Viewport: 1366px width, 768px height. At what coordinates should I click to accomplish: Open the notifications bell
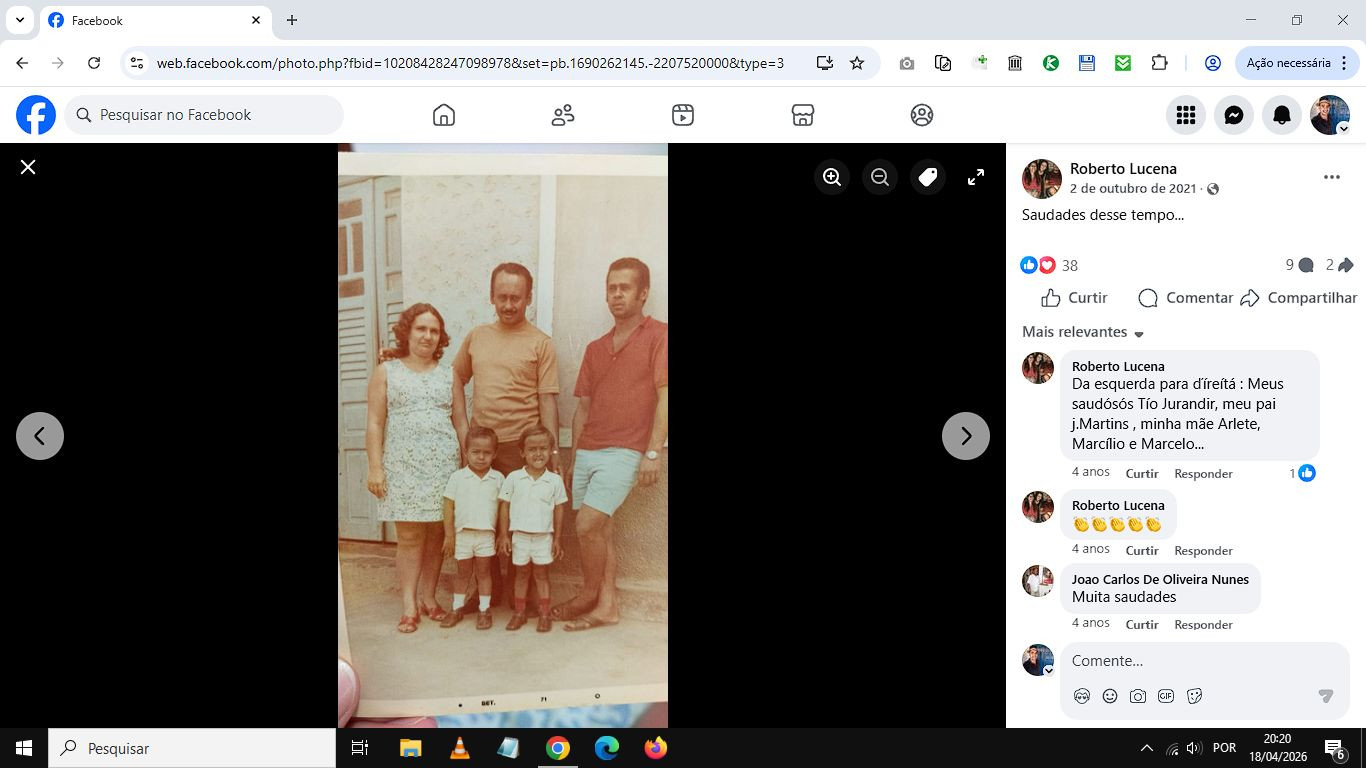(x=1282, y=115)
